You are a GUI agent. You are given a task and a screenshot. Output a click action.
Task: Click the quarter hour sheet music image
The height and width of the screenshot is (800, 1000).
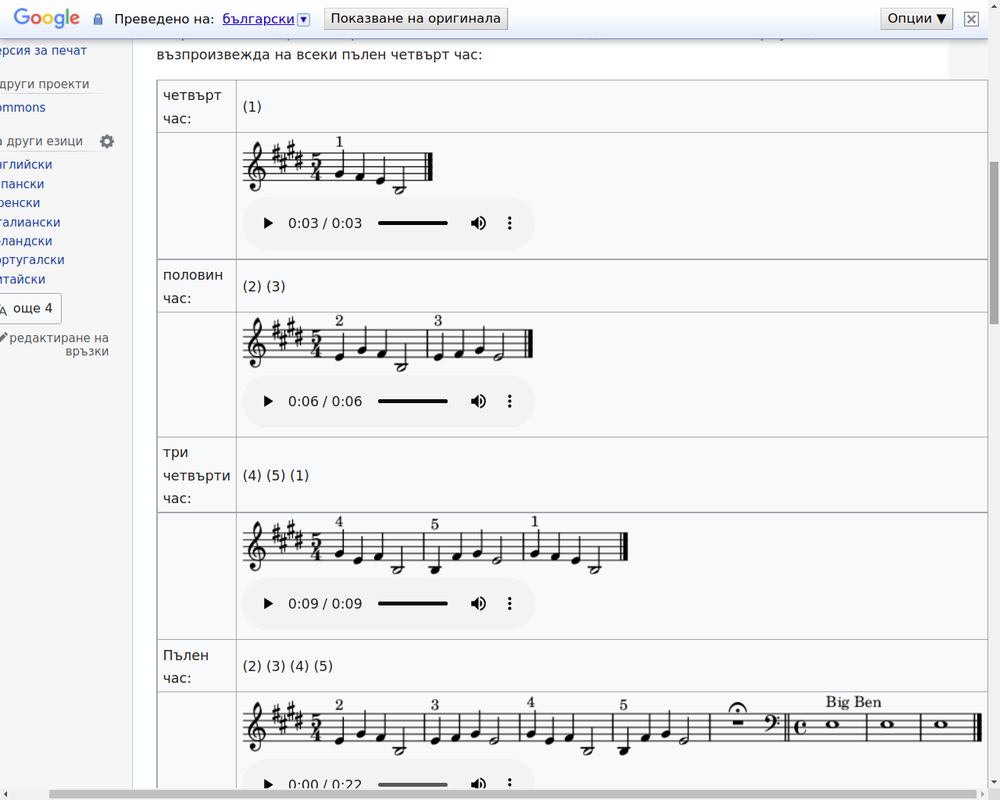click(x=338, y=165)
